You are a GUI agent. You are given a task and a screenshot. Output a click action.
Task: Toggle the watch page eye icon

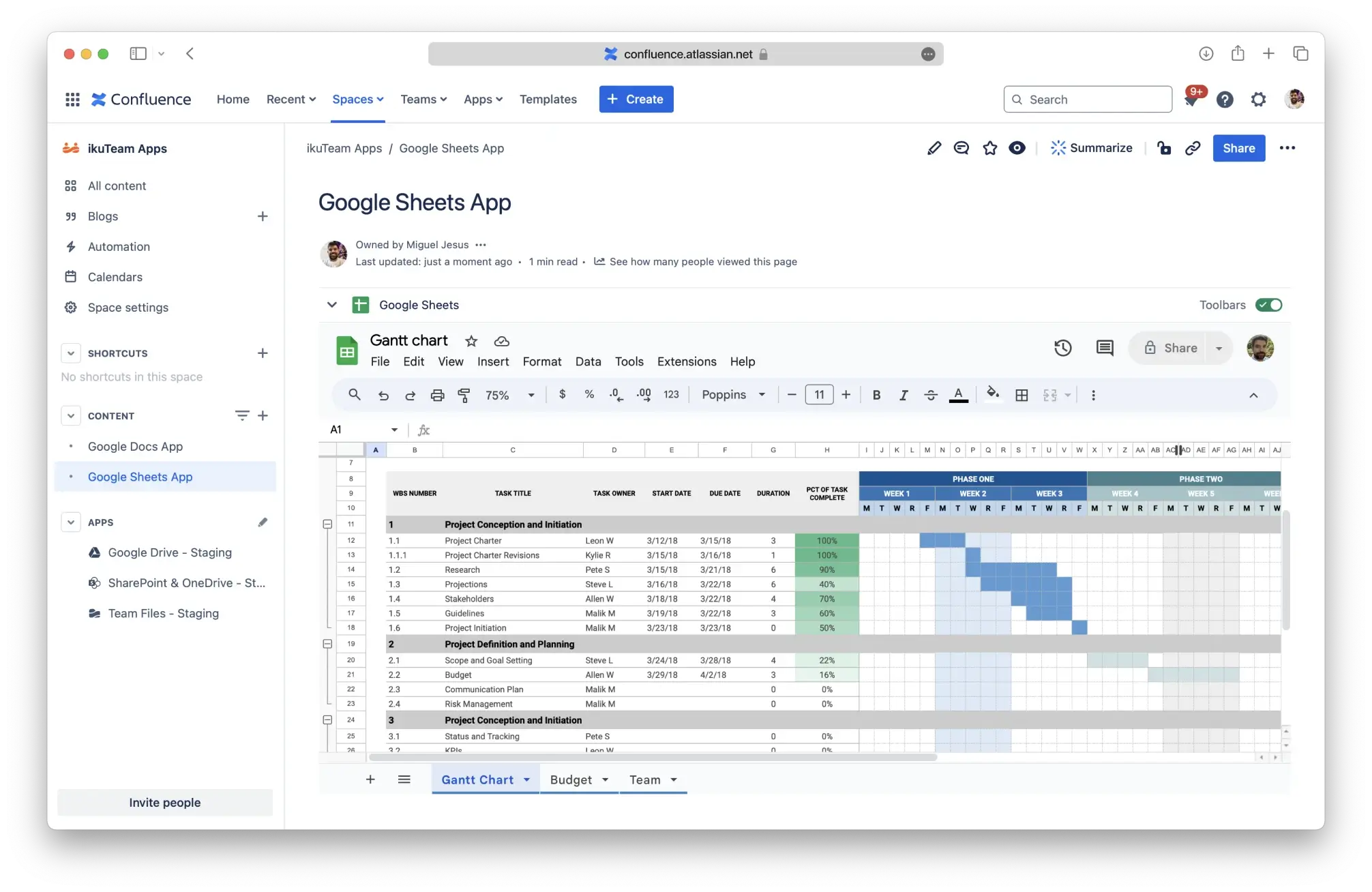(1017, 148)
